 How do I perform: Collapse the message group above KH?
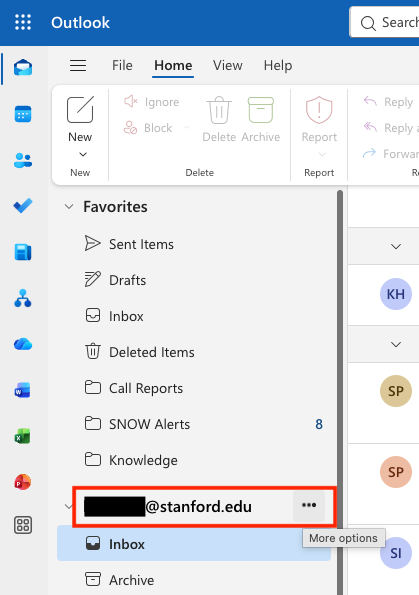point(396,246)
